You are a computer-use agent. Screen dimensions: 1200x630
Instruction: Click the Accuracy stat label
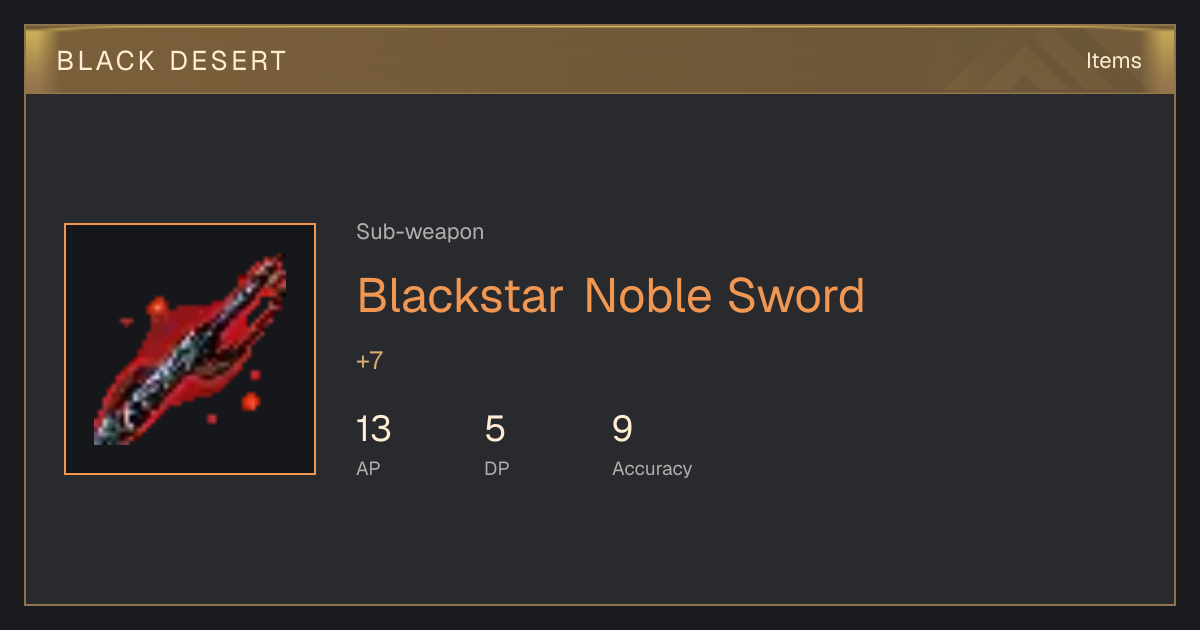(x=652, y=468)
